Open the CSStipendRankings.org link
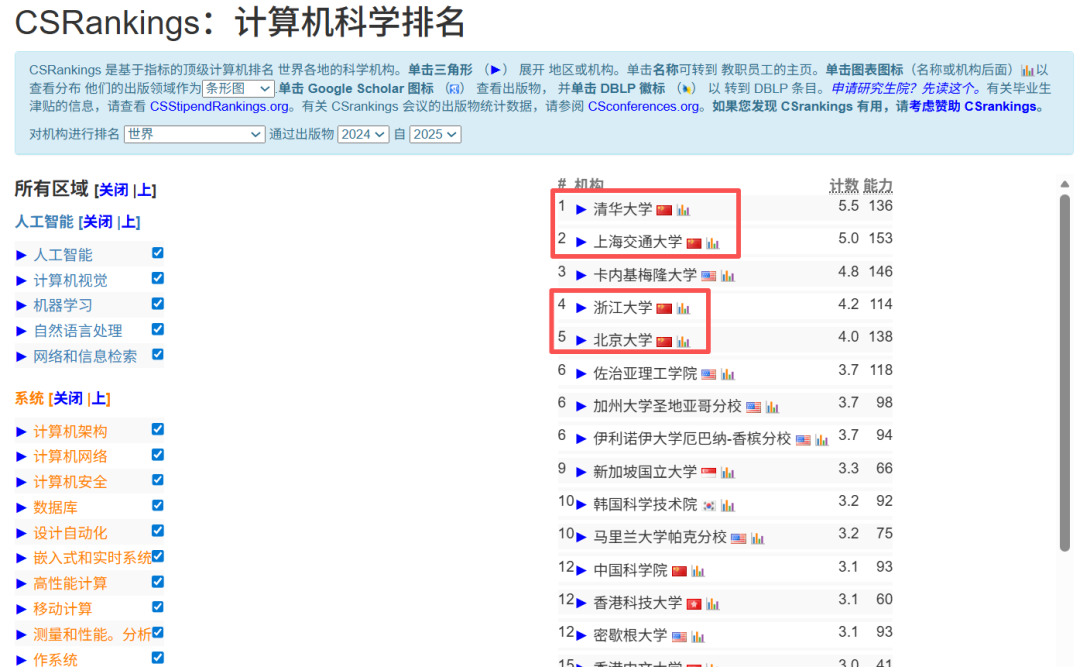Screen dimensions: 1080x667 point(219,106)
